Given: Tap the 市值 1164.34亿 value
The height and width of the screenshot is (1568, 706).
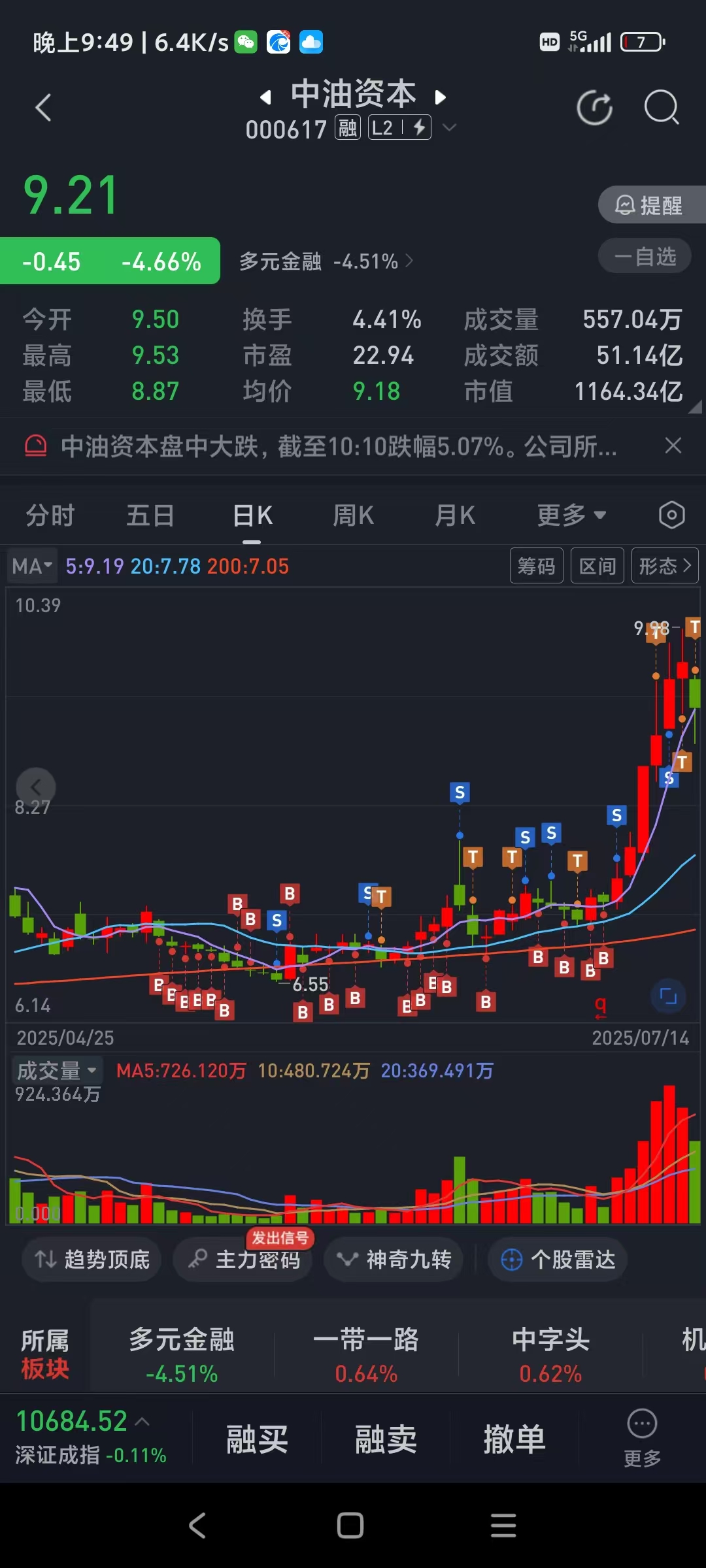Looking at the screenshot, I should click(628, 391).
